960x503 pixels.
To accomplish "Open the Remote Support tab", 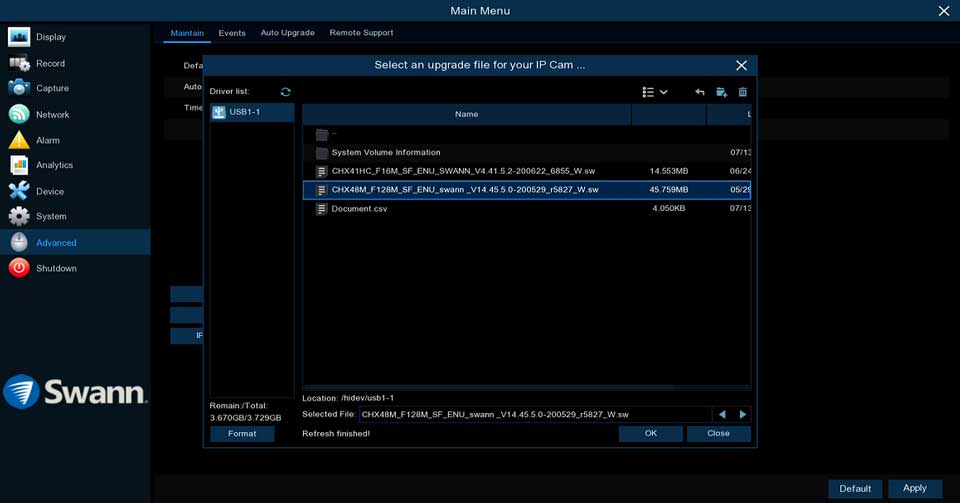I will 361,33.
